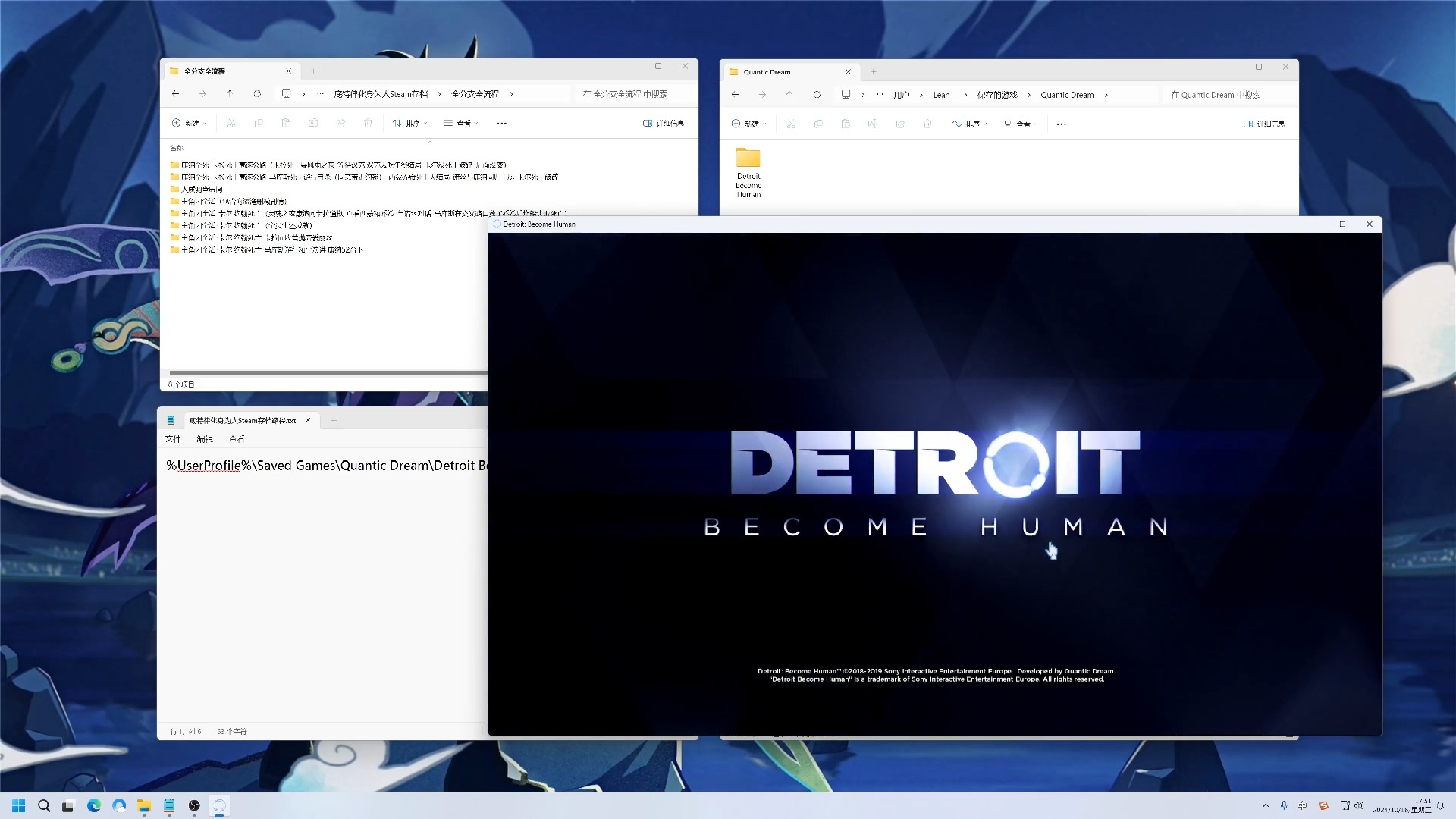Click the share icon in left Explorer toolbar

point(340,123)
